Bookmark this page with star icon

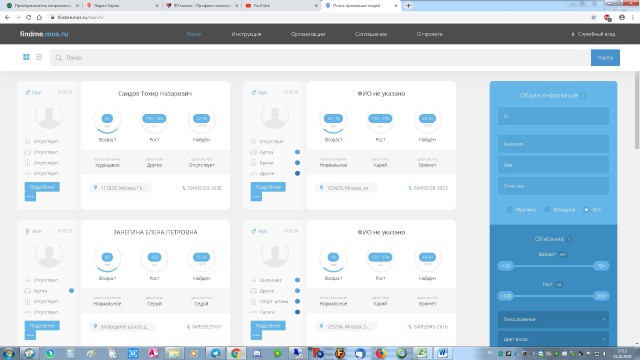[x=593, y=17]
